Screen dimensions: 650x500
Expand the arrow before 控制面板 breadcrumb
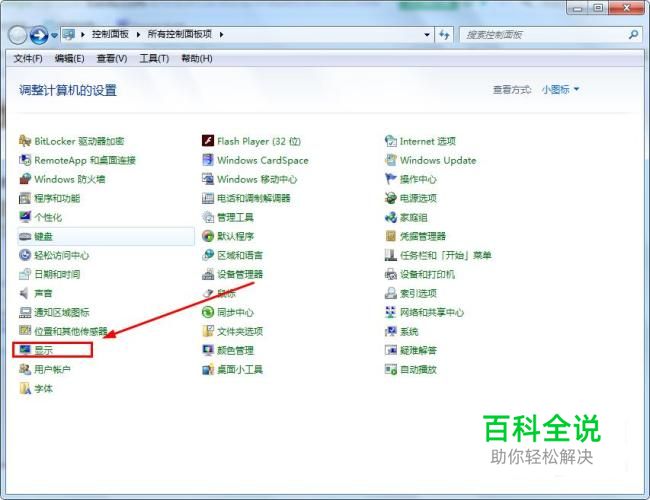coord(82,34)
